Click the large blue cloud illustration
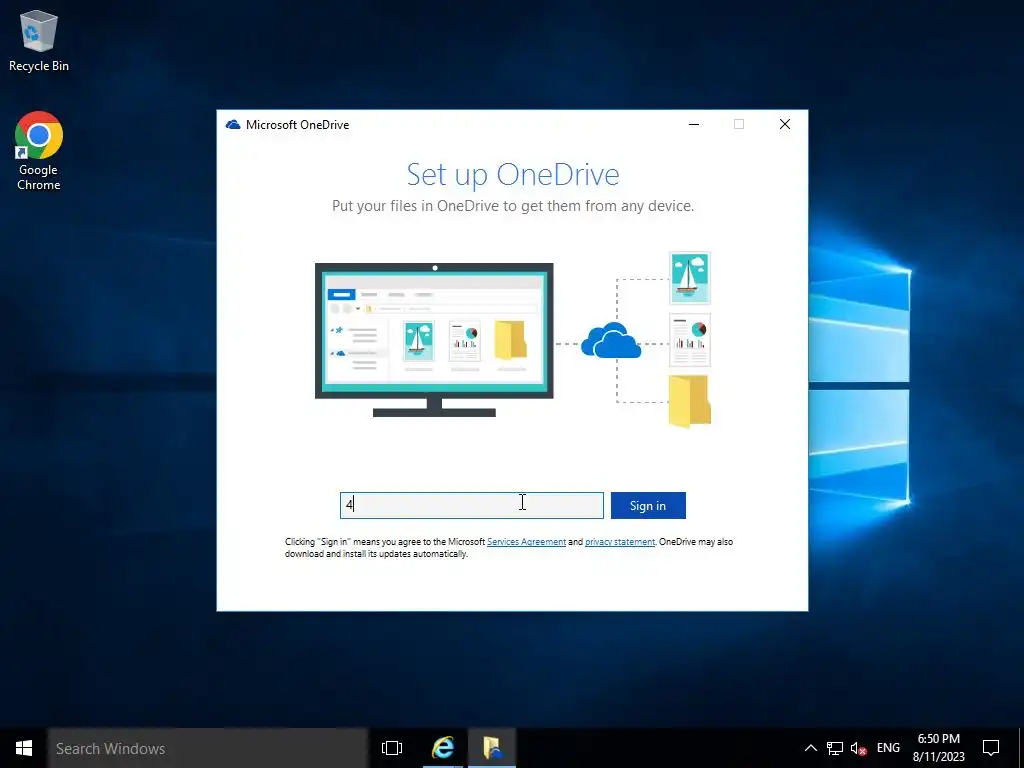 click(x=611, y=340)
